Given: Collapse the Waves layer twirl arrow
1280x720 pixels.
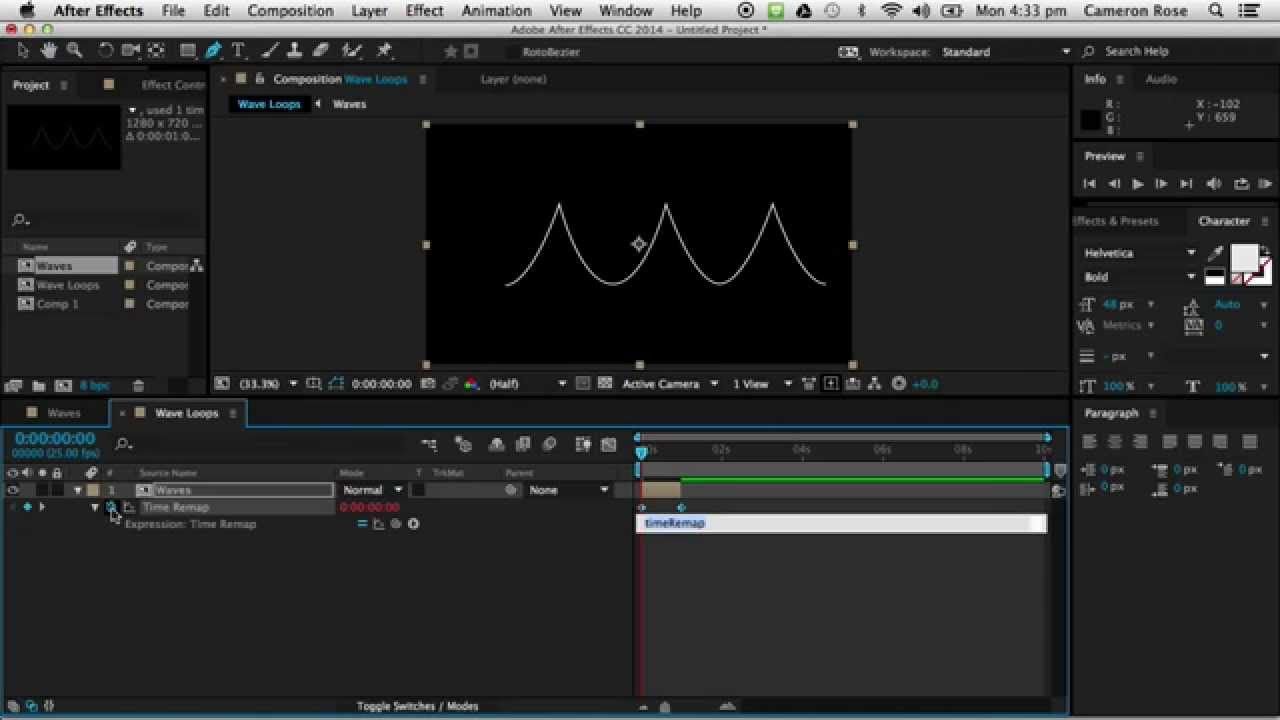Looking at the screenshot, I should [x=78, y=490].
